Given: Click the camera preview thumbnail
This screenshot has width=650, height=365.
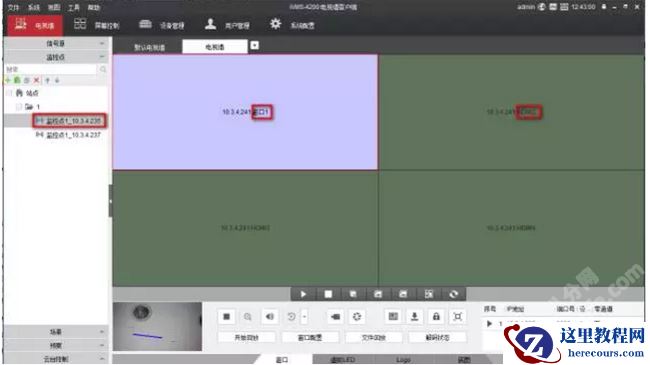Looking at the screenshot, I should coord(158,326).
